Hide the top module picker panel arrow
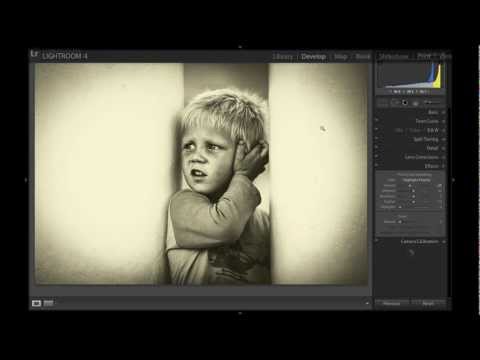The height and width of the screenshot is (360, 480). 240,47
